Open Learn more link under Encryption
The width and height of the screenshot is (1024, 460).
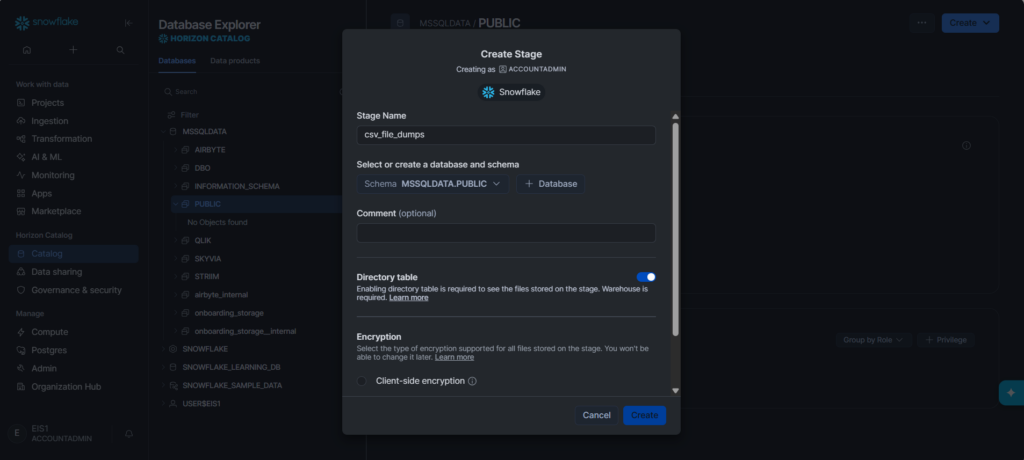[455, 357]
